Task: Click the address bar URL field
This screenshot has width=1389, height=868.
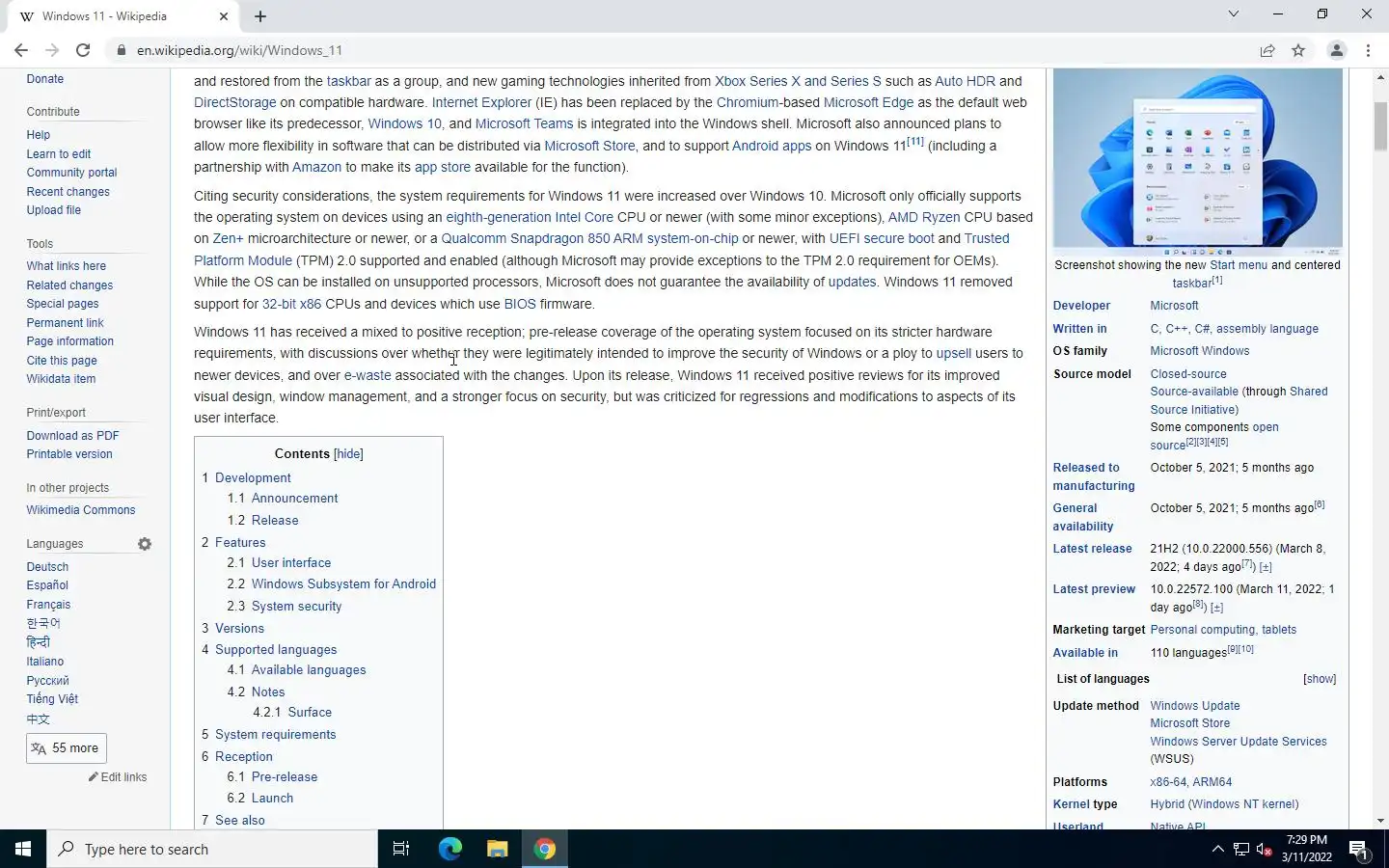Action: tap(675, 50)
